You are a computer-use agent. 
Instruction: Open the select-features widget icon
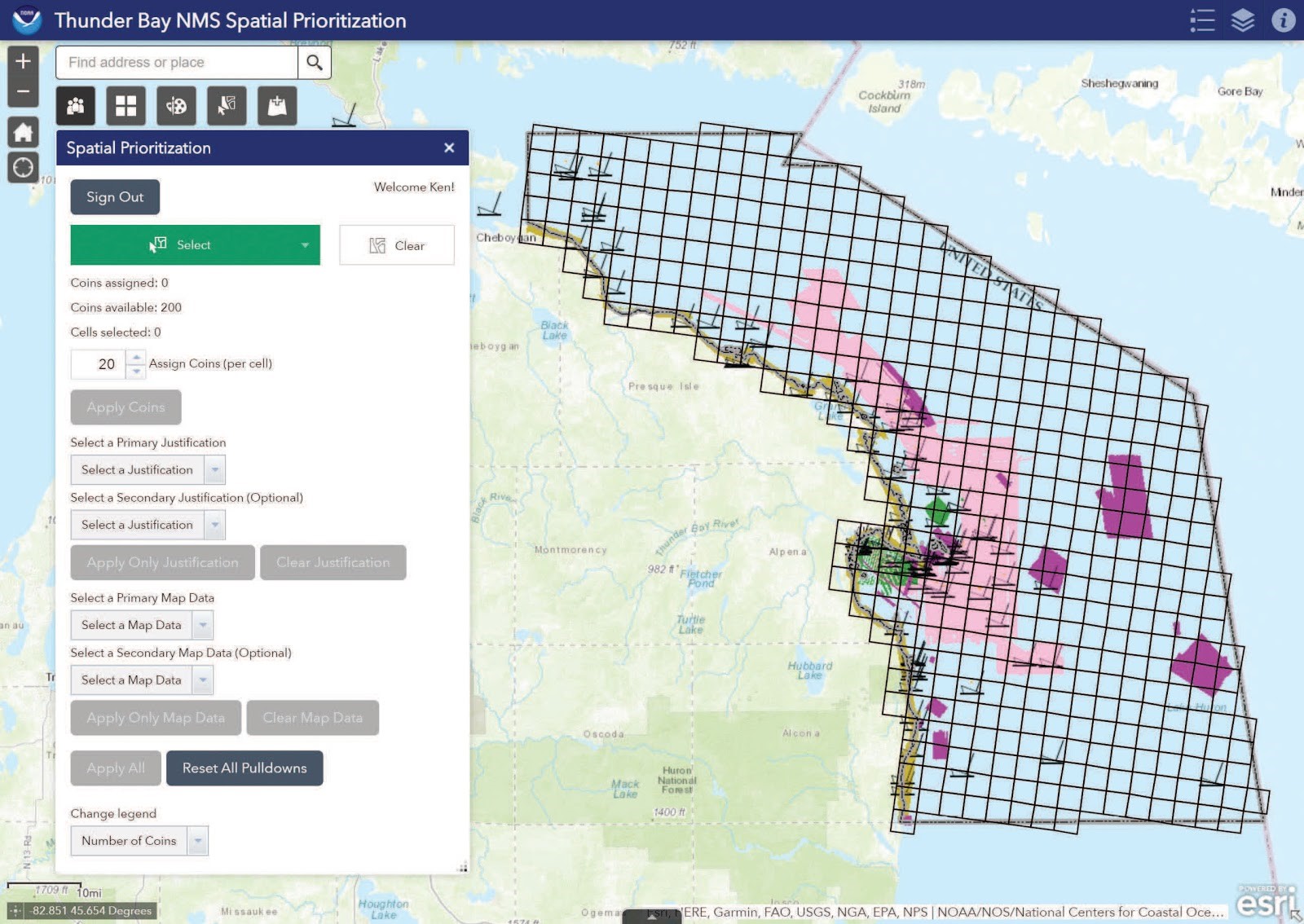point(227,106)
